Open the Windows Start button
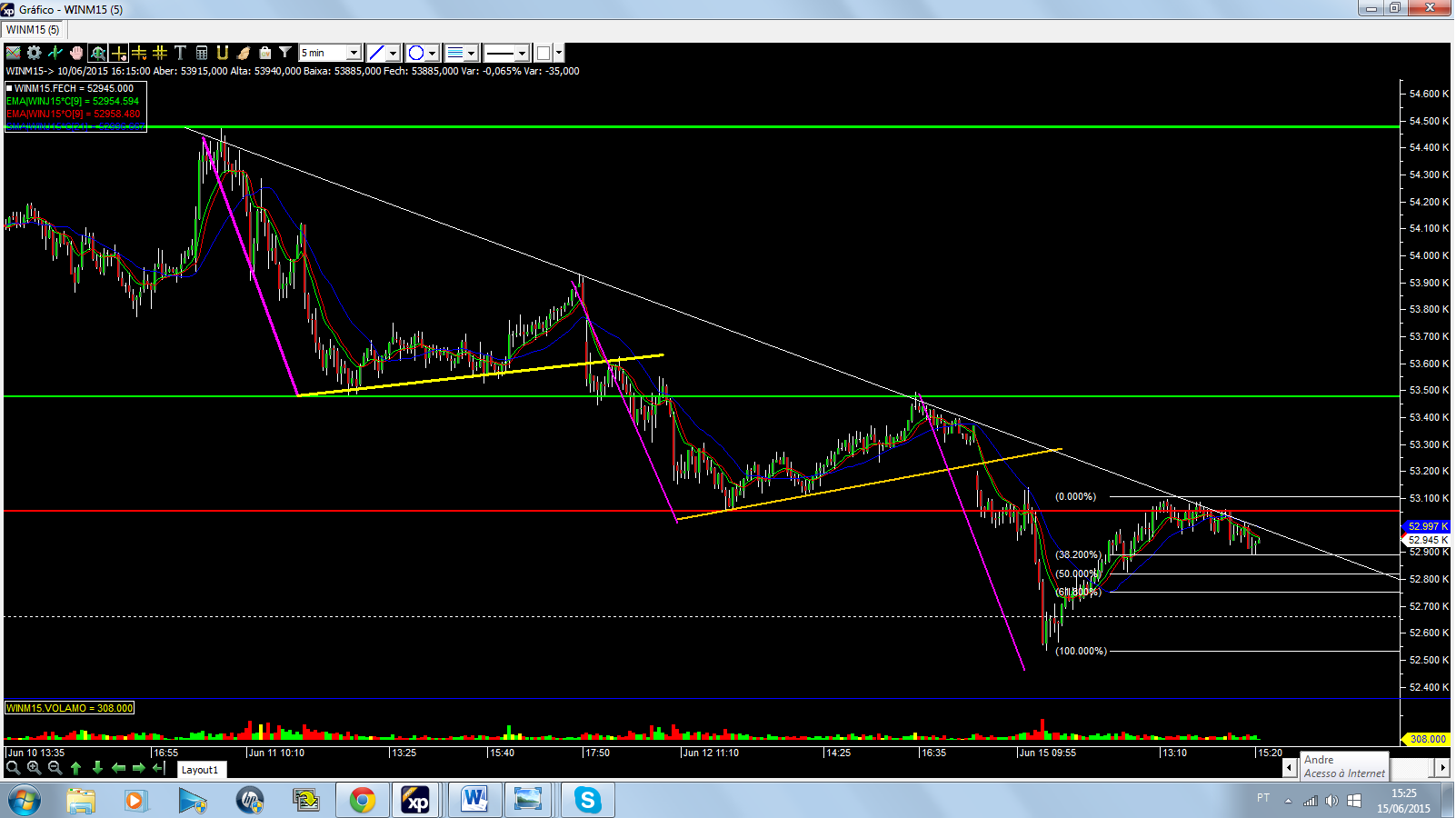 [x=25, y=801]
